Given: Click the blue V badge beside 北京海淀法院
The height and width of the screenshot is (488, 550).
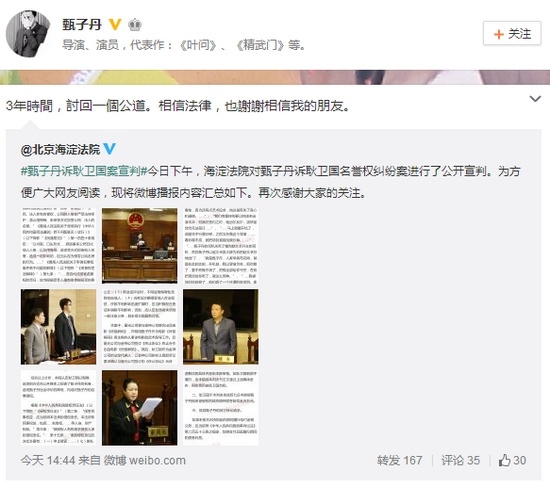Looking at the screenshot, I should tap(109, 149).
